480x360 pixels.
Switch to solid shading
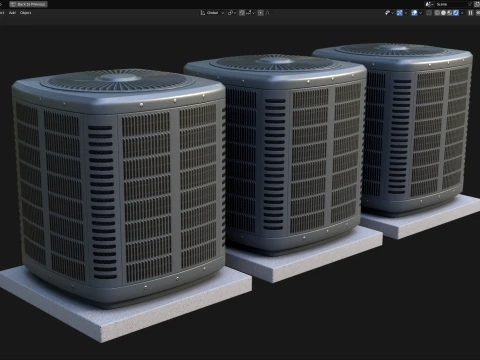443,13
